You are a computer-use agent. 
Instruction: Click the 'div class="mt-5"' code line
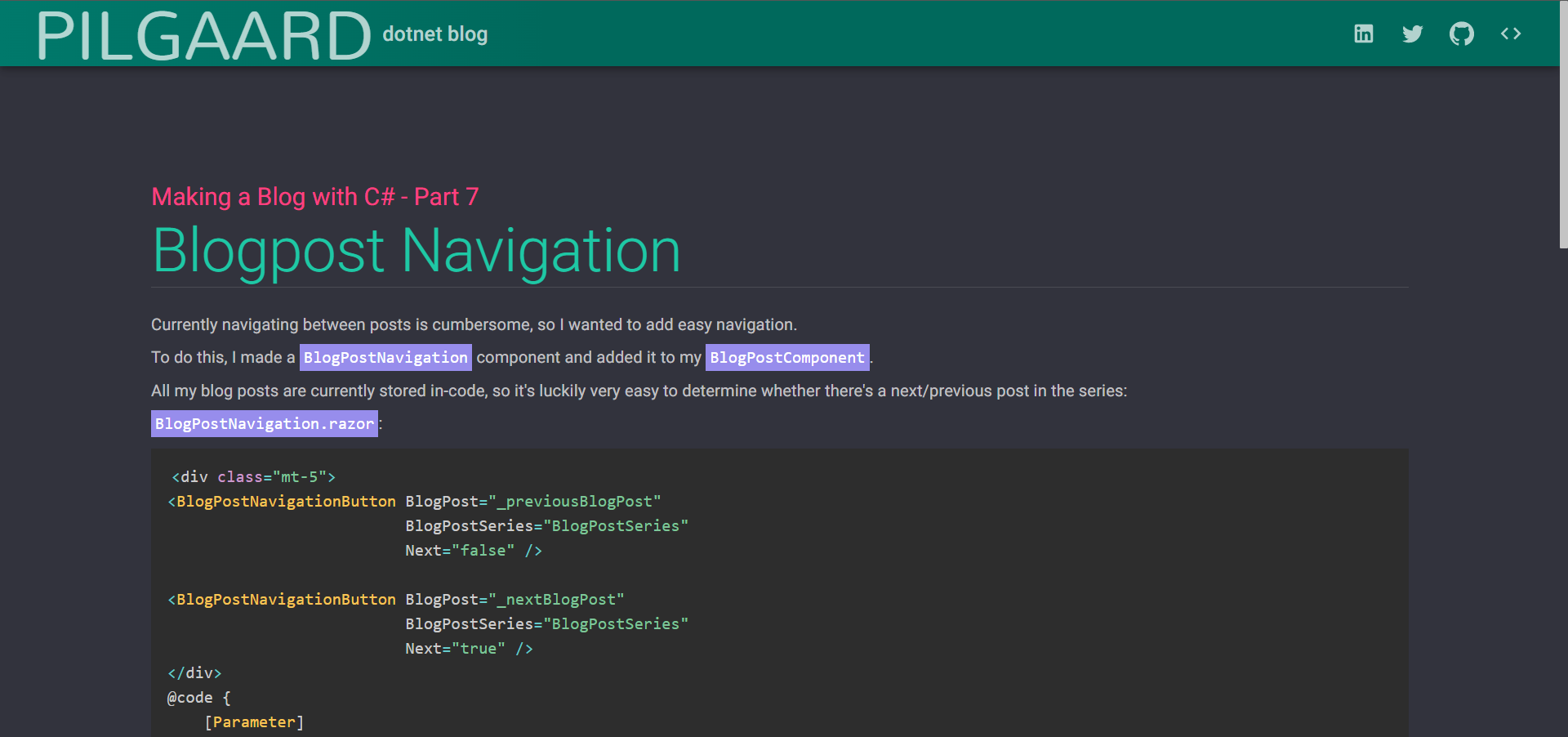point(253,477)
